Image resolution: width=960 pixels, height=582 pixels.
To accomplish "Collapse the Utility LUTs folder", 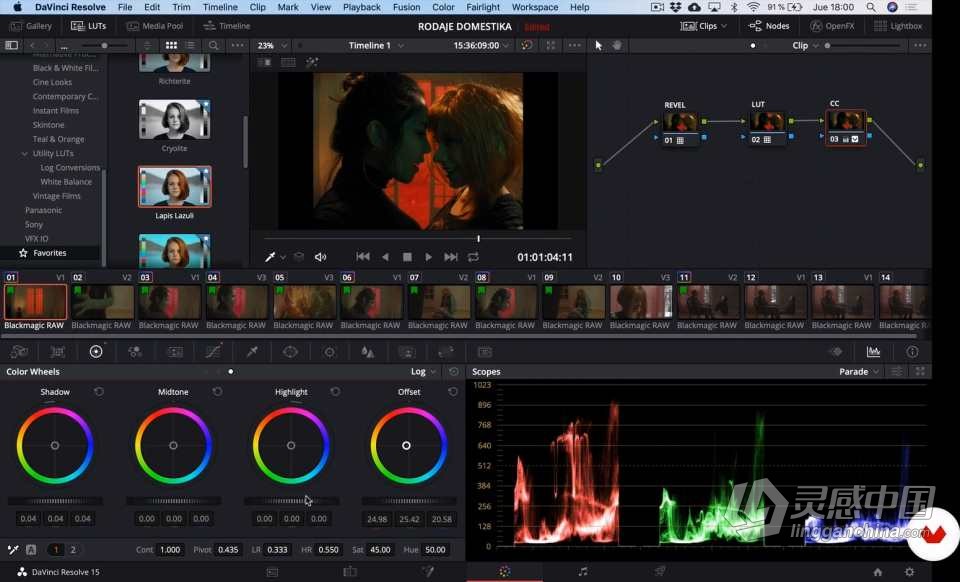I will pos(25,154).
